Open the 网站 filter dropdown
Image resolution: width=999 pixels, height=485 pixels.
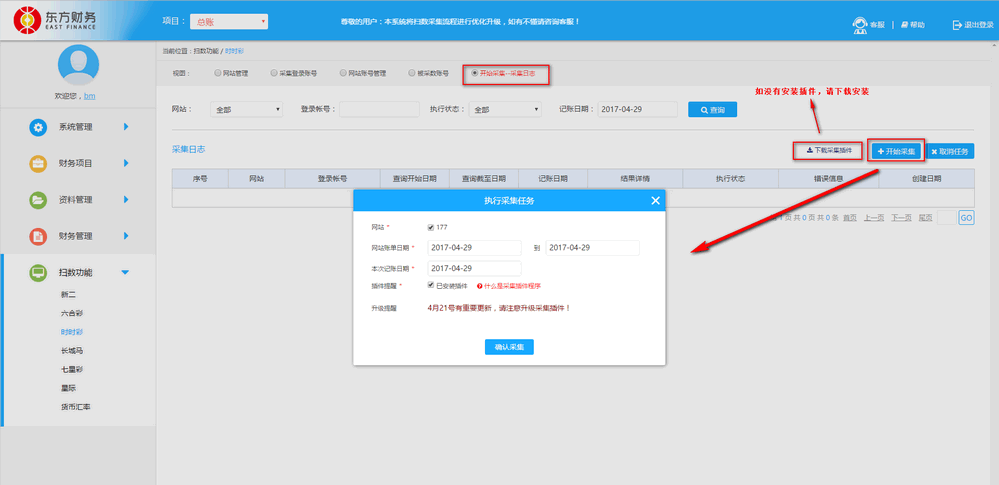246,110
